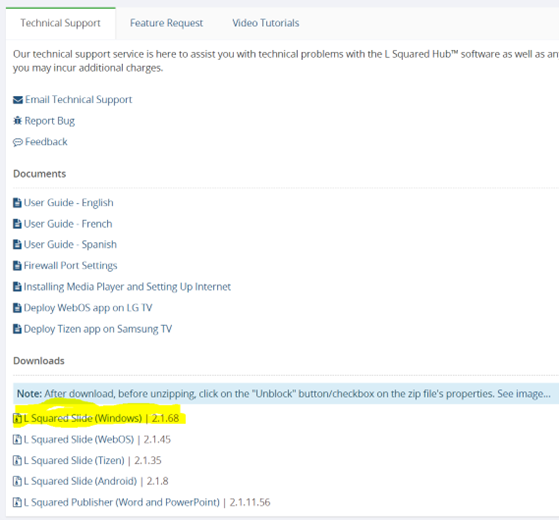The width and height of the screenshot is (559, 520).
Task: Click document icon for Deploy WebOS app
Action: pyautogui.click(x=17, y=308)
